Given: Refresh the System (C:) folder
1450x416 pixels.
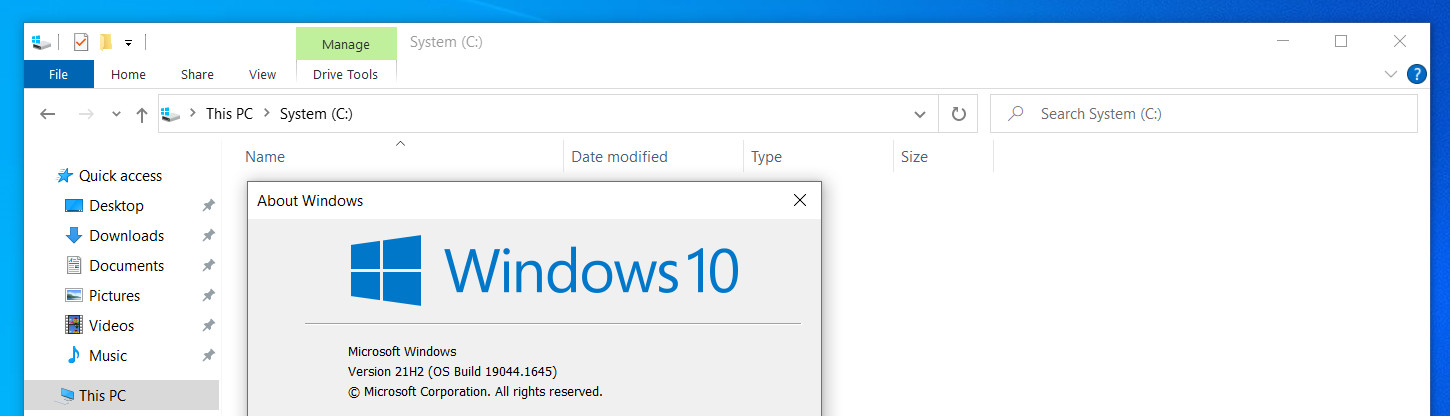Looking at the screenshot, I should click(x=958, y=114).
